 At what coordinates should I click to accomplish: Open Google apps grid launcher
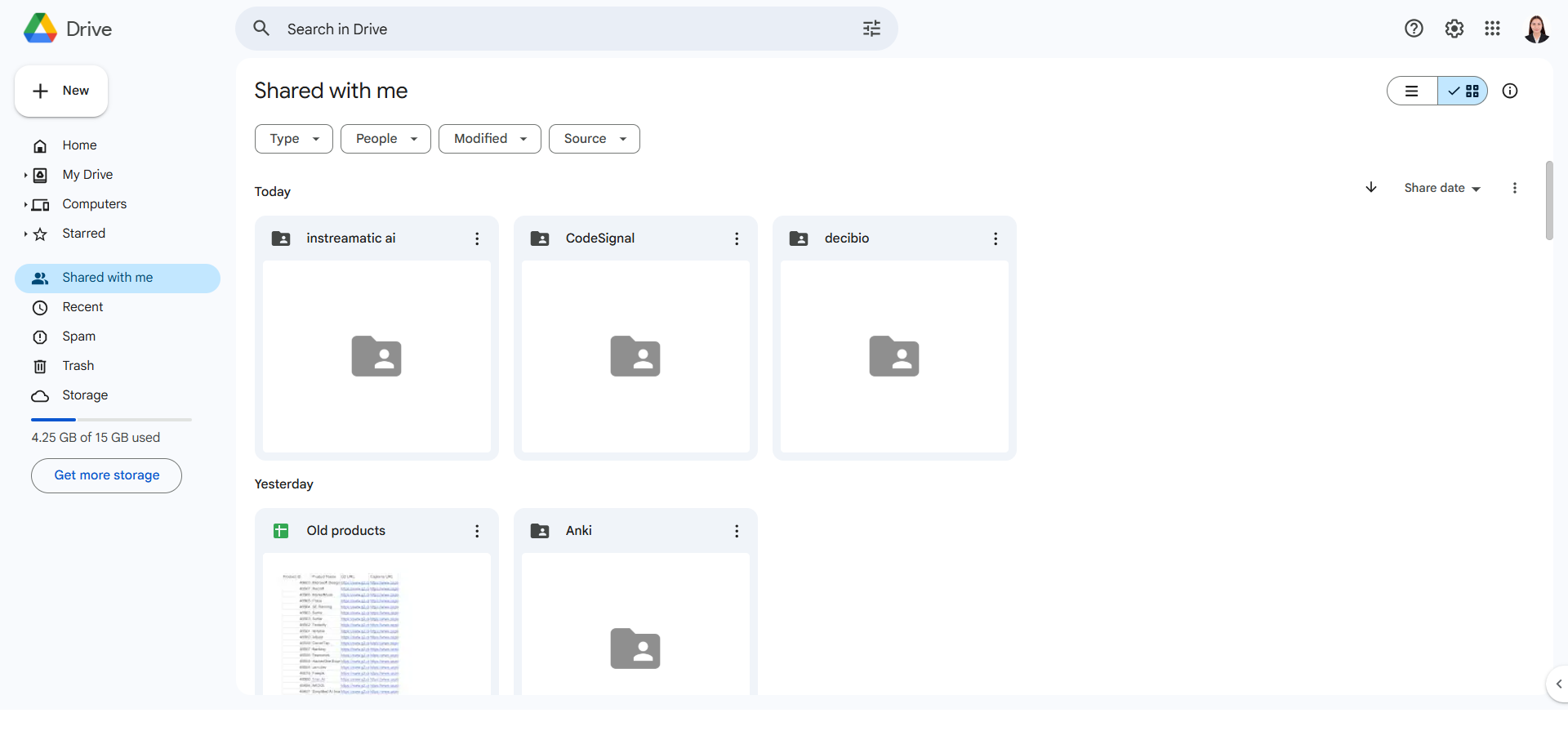click(x=1492, y=29)
